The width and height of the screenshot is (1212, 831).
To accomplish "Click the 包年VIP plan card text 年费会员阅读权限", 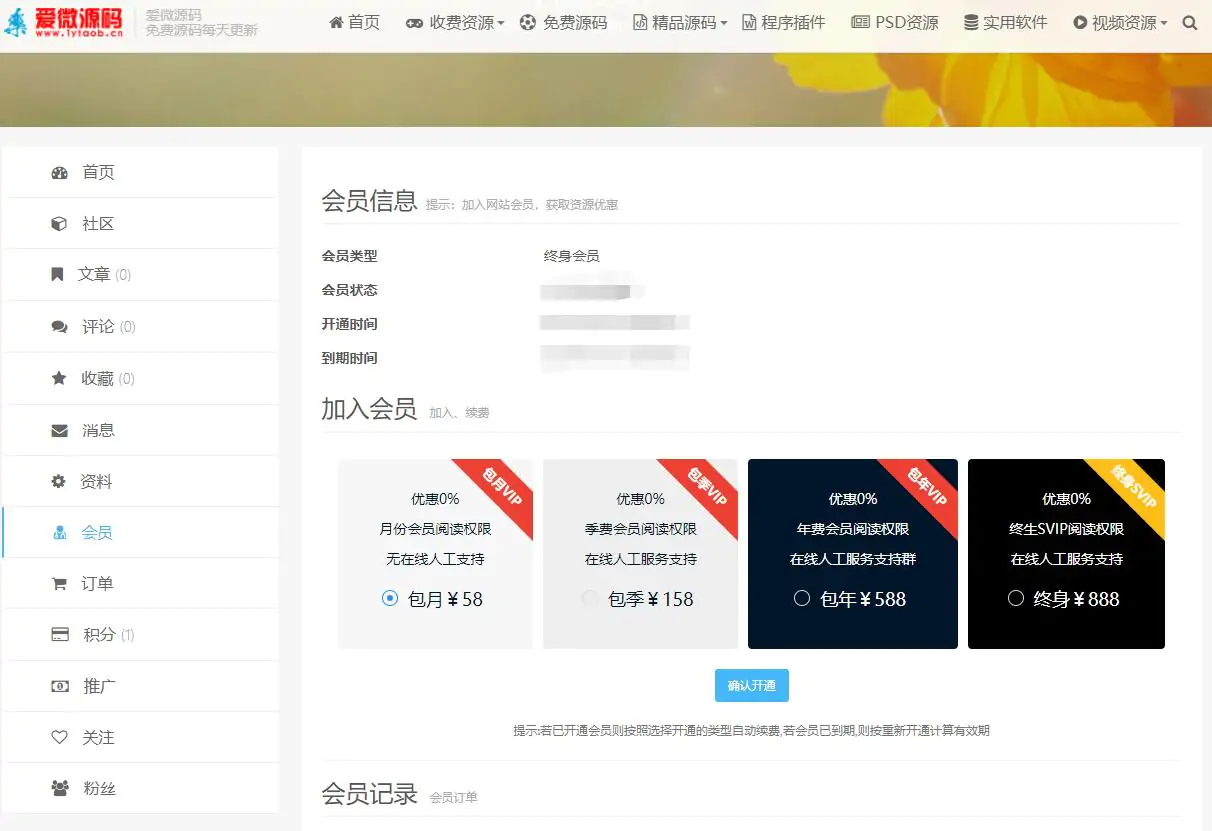I will click(x=853, y=529).
